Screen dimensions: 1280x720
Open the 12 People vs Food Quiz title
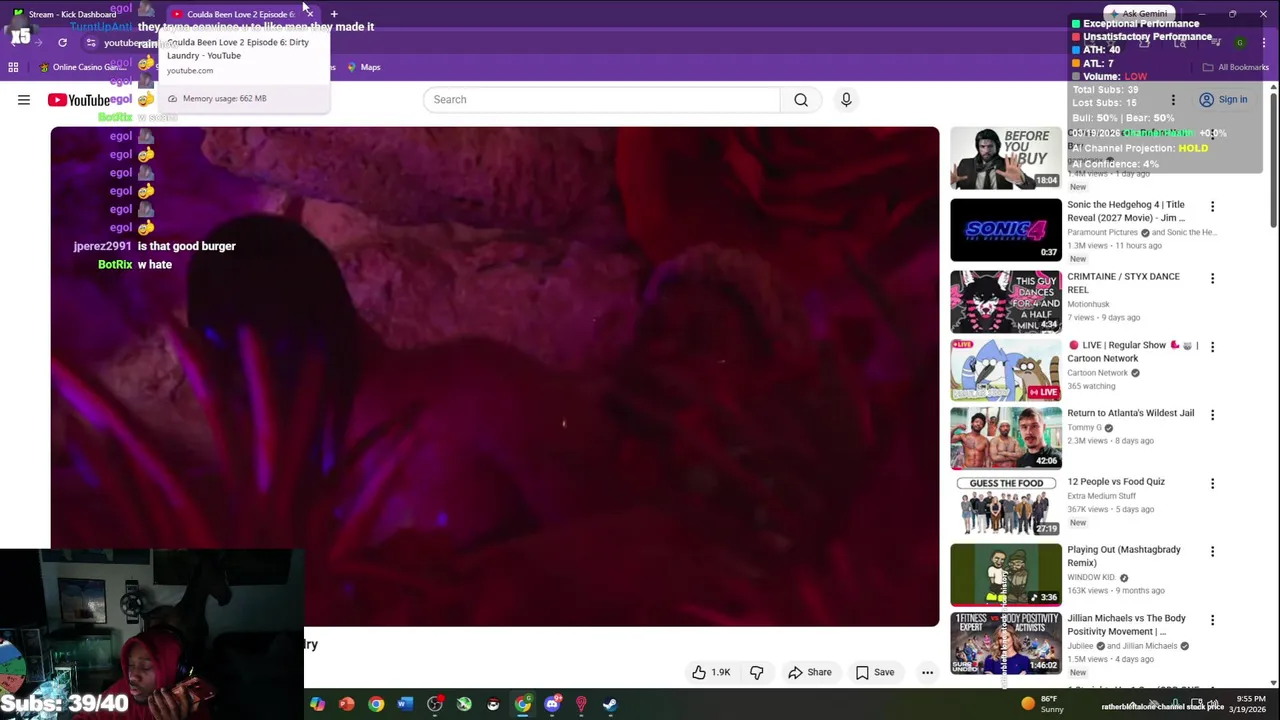1116,481
